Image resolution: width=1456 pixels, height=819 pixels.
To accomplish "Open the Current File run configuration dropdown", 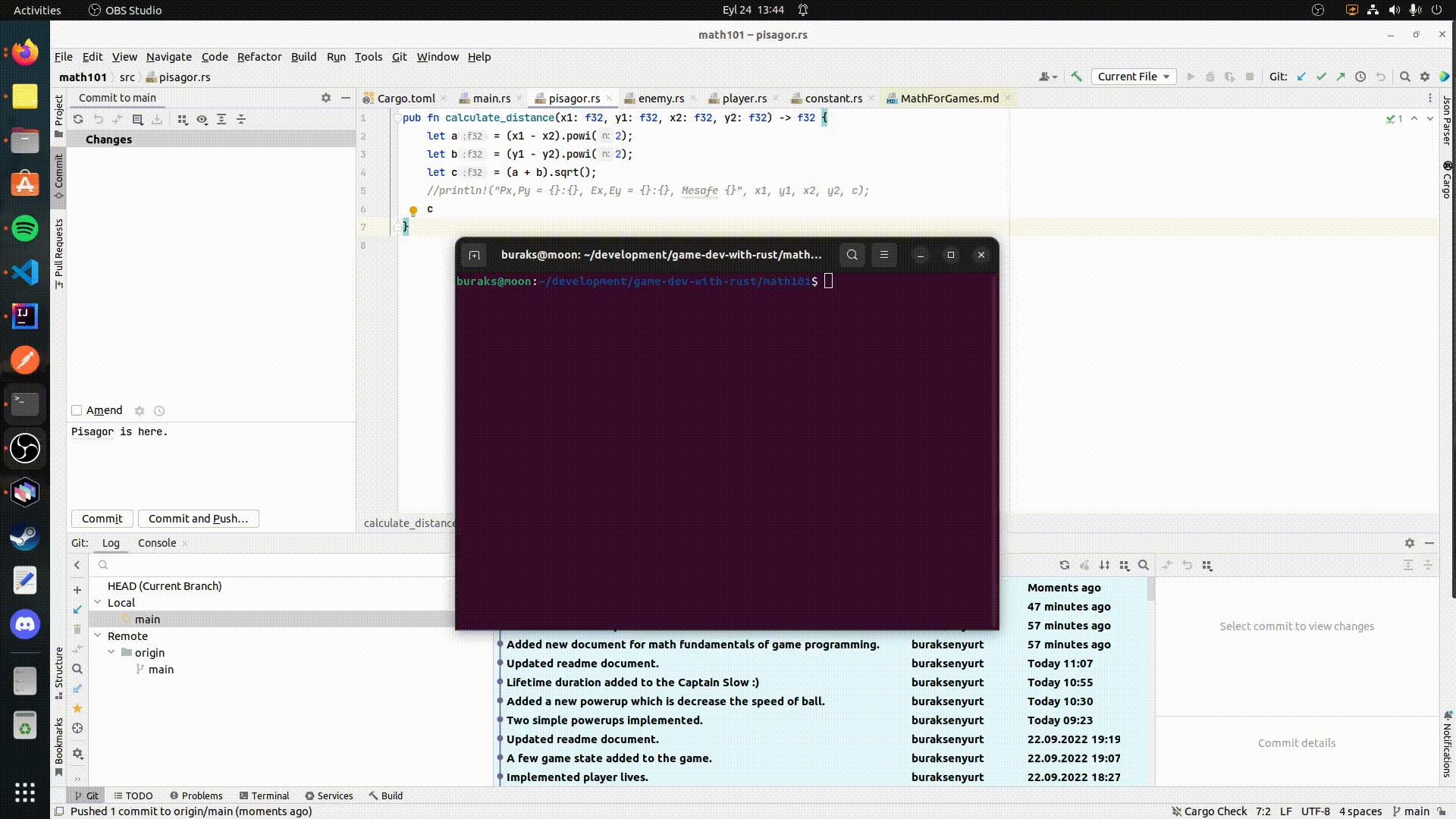I will (x=1133, y=77).
